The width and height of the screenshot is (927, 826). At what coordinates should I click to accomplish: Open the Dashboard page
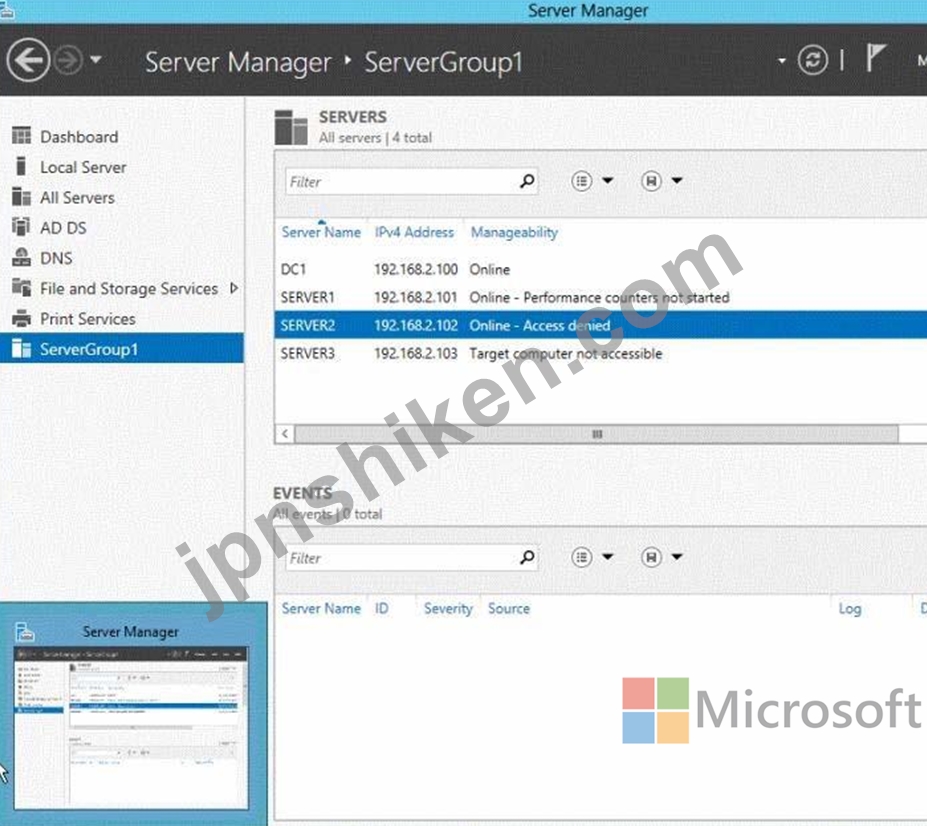click(x=79, y=137)
